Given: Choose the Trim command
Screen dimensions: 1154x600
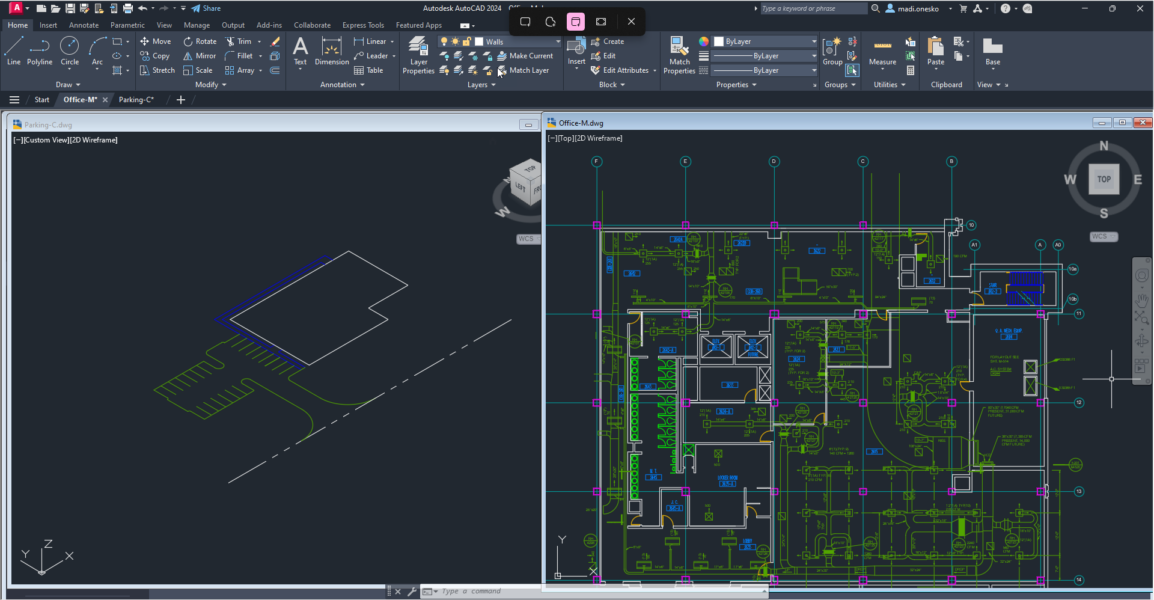Looking at the screenshot, I should (x=238, y=41).
